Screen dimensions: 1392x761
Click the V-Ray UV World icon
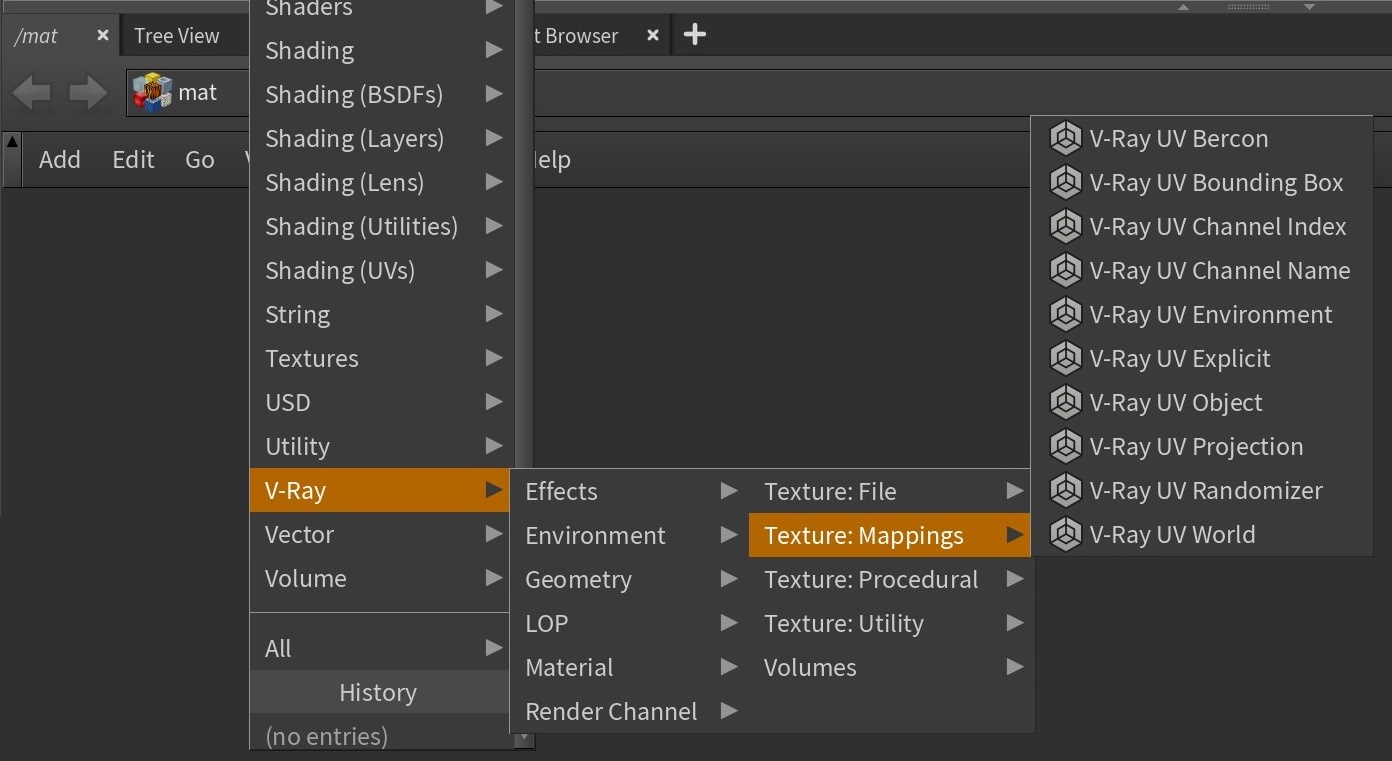click(1065, 534)
